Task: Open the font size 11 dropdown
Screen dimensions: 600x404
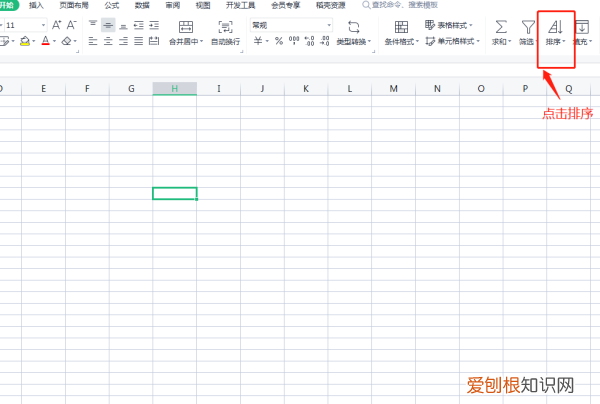Action: tap(43, 25)
